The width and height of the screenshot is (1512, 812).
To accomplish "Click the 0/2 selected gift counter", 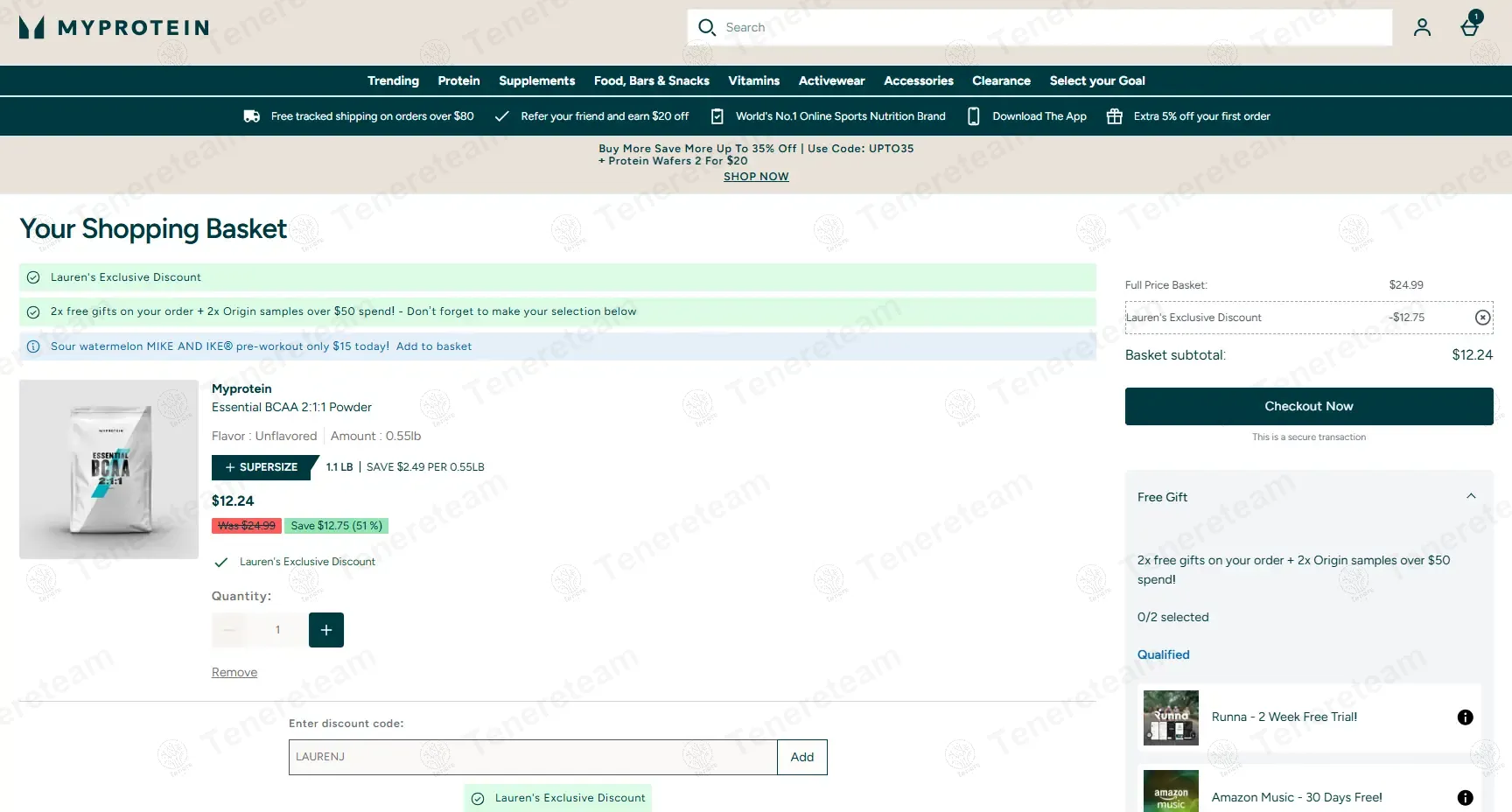I will [x=1173, y=618].
